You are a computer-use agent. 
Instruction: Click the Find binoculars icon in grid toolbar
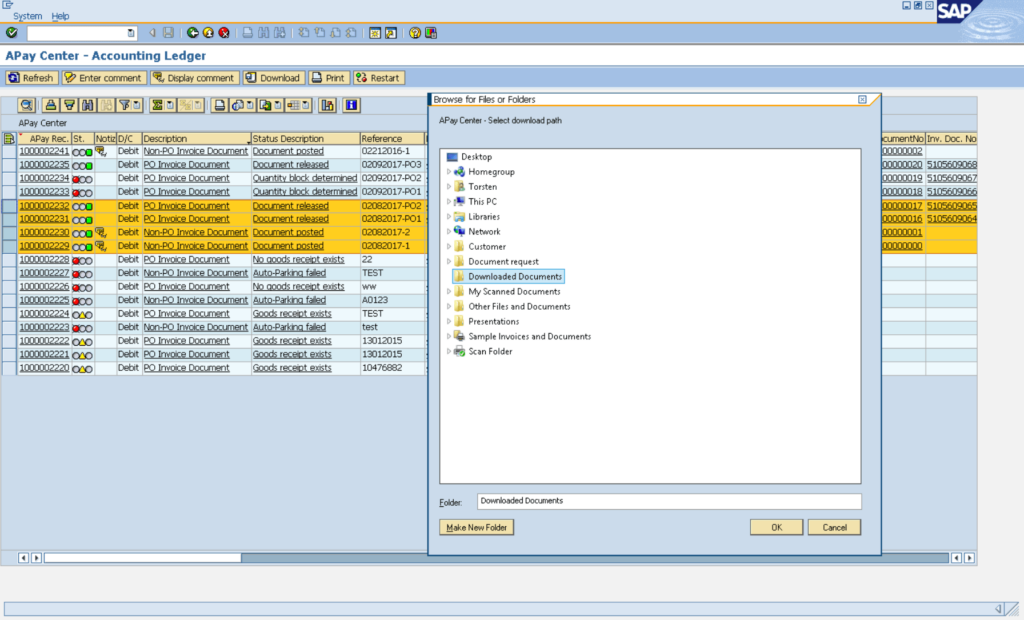click(88, 105)
